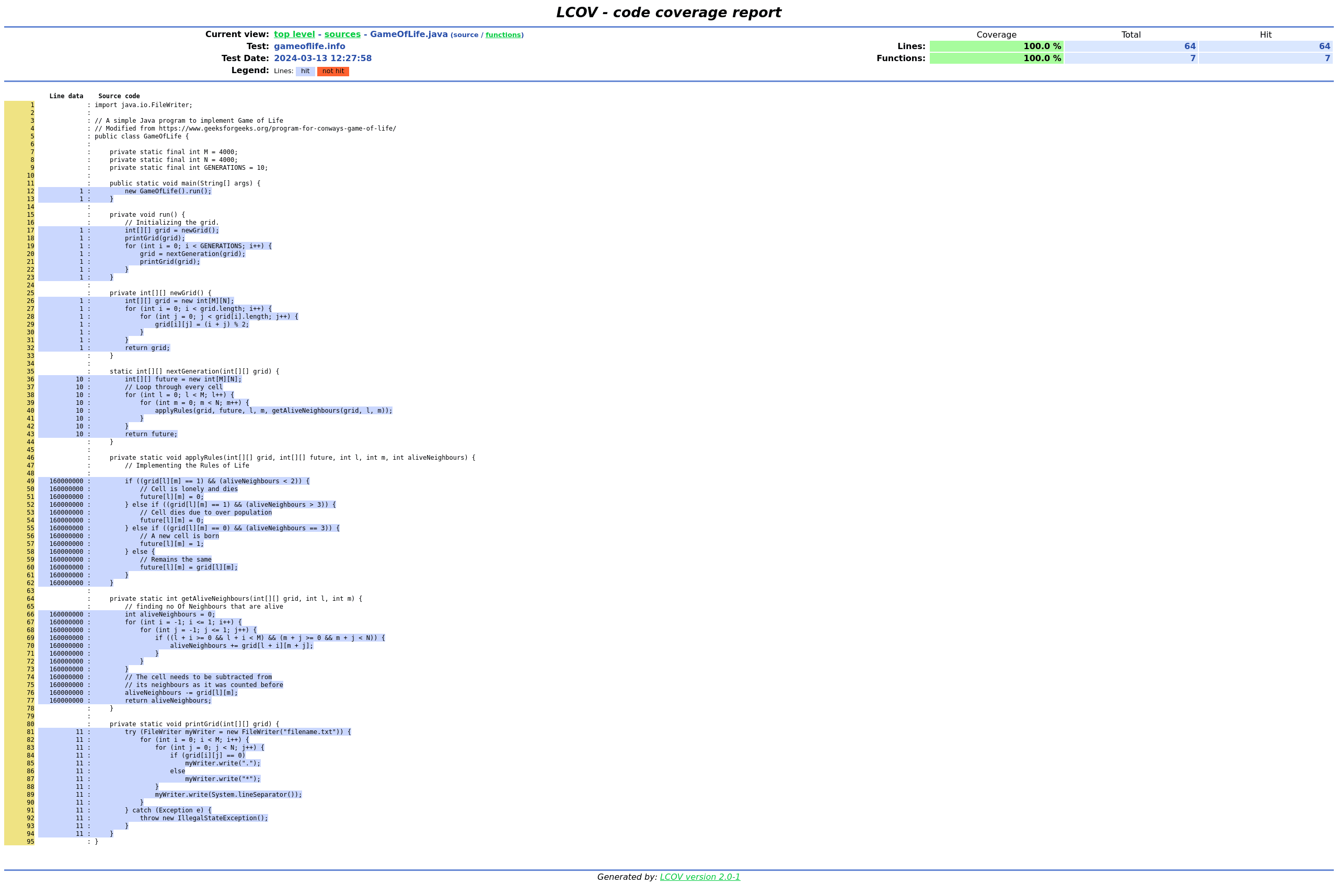Viewport: 1338px width, 896px height.
Task: Click the 'hit' legend swatch
Action: tap(305, 72)
